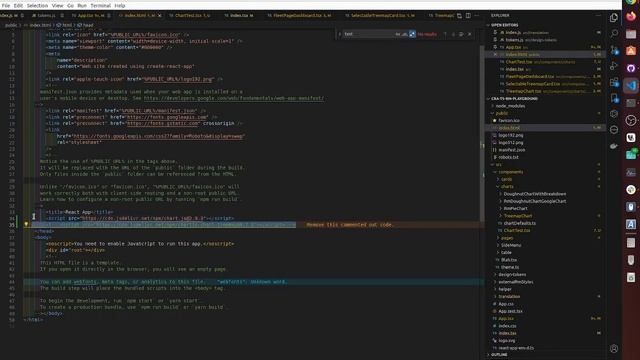Open chartDefaults.ts in file tree
This screenshot has width=640, height=360.
point(520,223)
